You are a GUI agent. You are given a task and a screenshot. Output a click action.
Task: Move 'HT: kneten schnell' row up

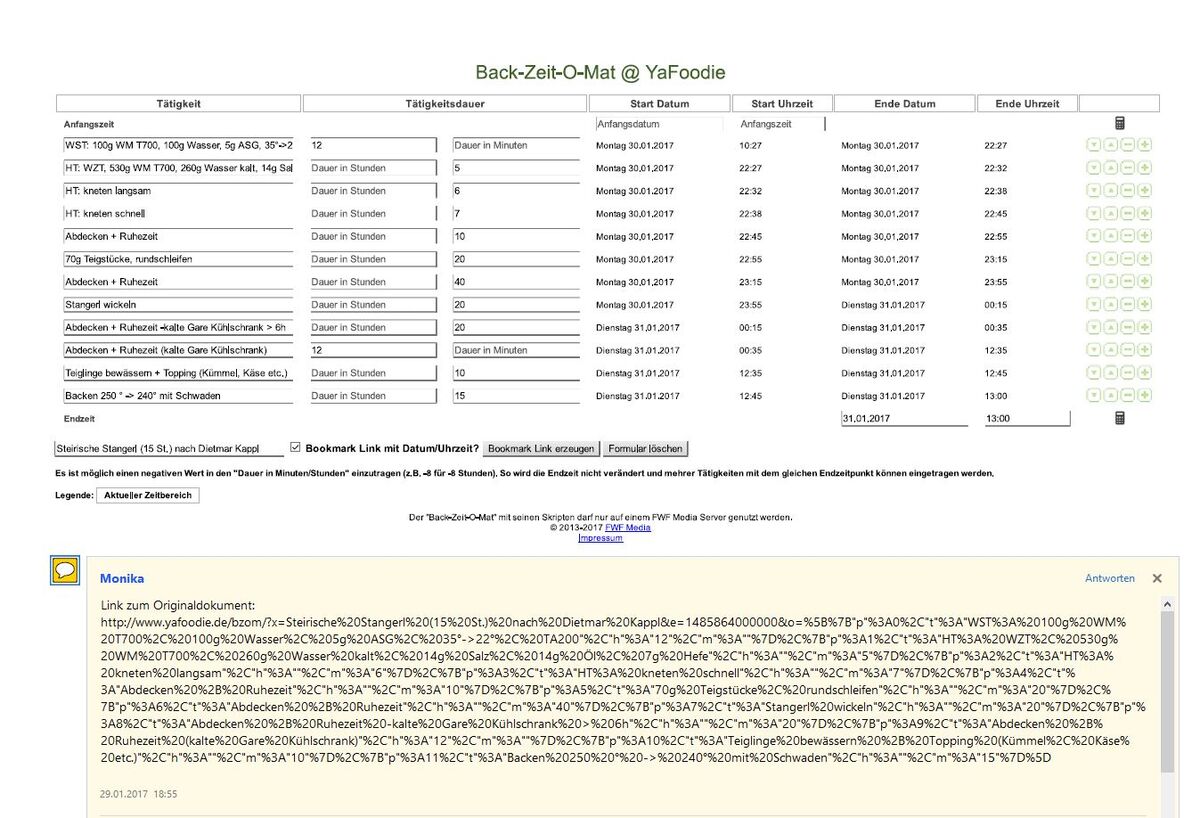tap(1110, 214)
